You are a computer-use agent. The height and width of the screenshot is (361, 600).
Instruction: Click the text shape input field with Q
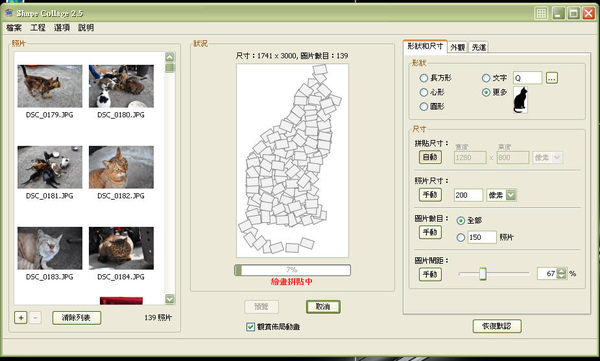[527, 78]
